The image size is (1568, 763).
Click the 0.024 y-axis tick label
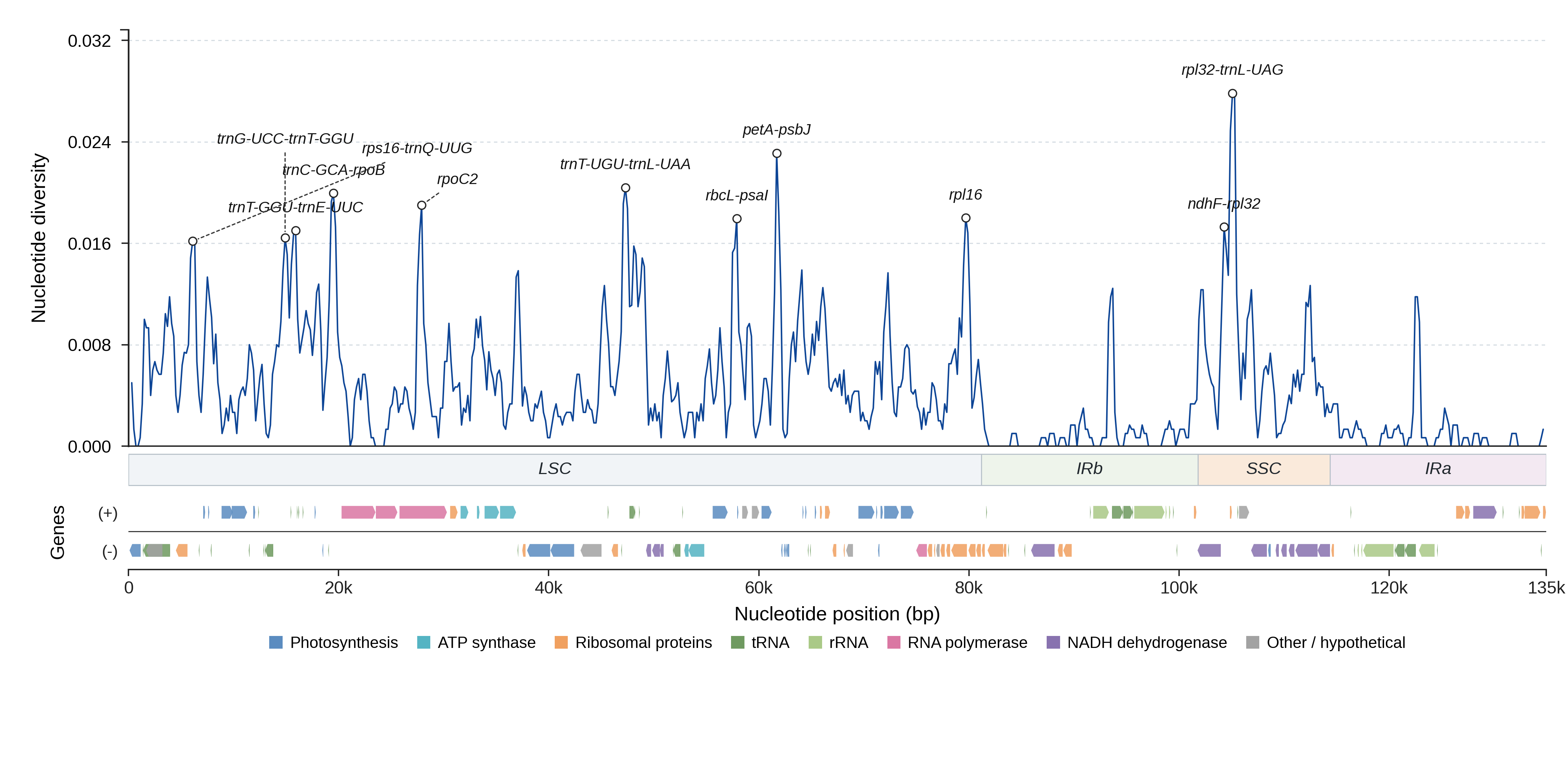[90, 143]
